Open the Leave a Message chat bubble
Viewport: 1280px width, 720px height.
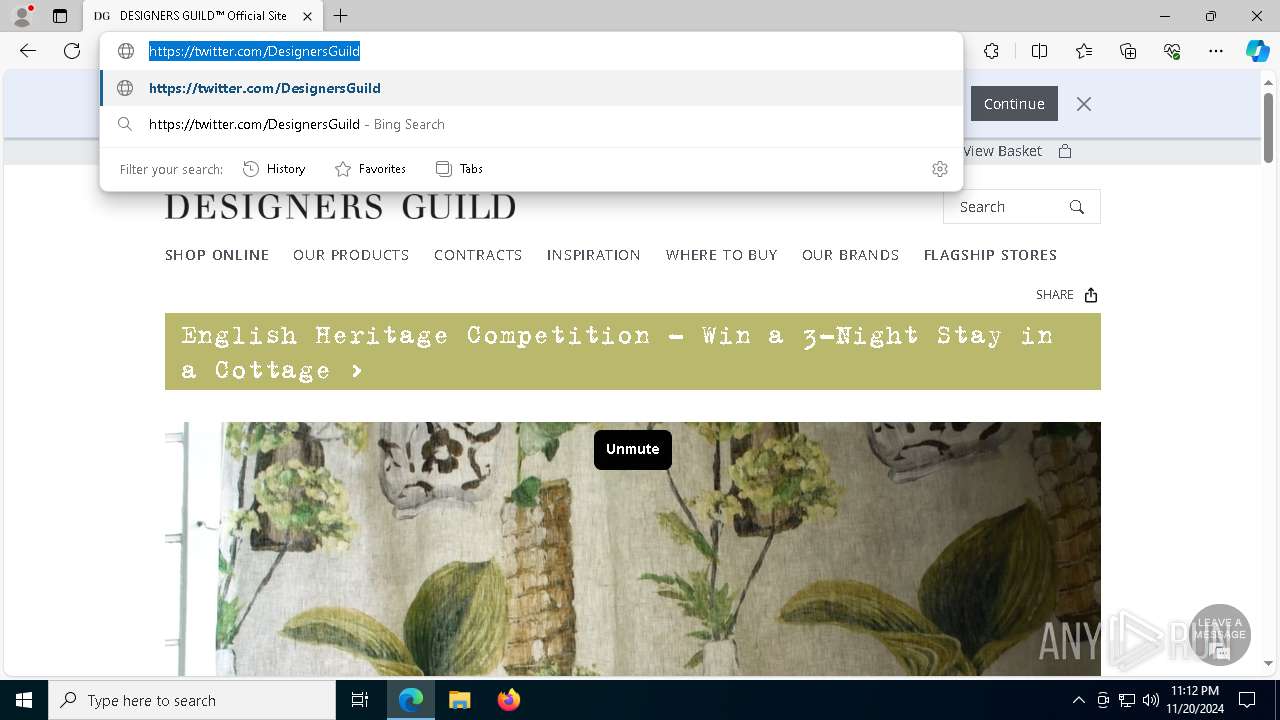[x=1220, y=635]
